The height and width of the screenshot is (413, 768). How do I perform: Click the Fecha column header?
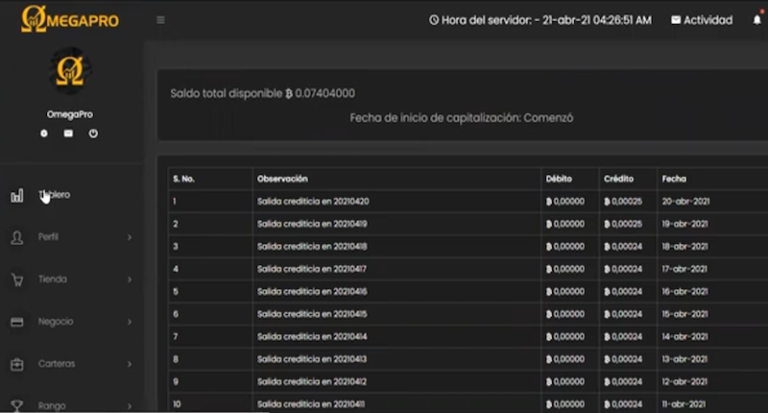[x=673, y=179]
